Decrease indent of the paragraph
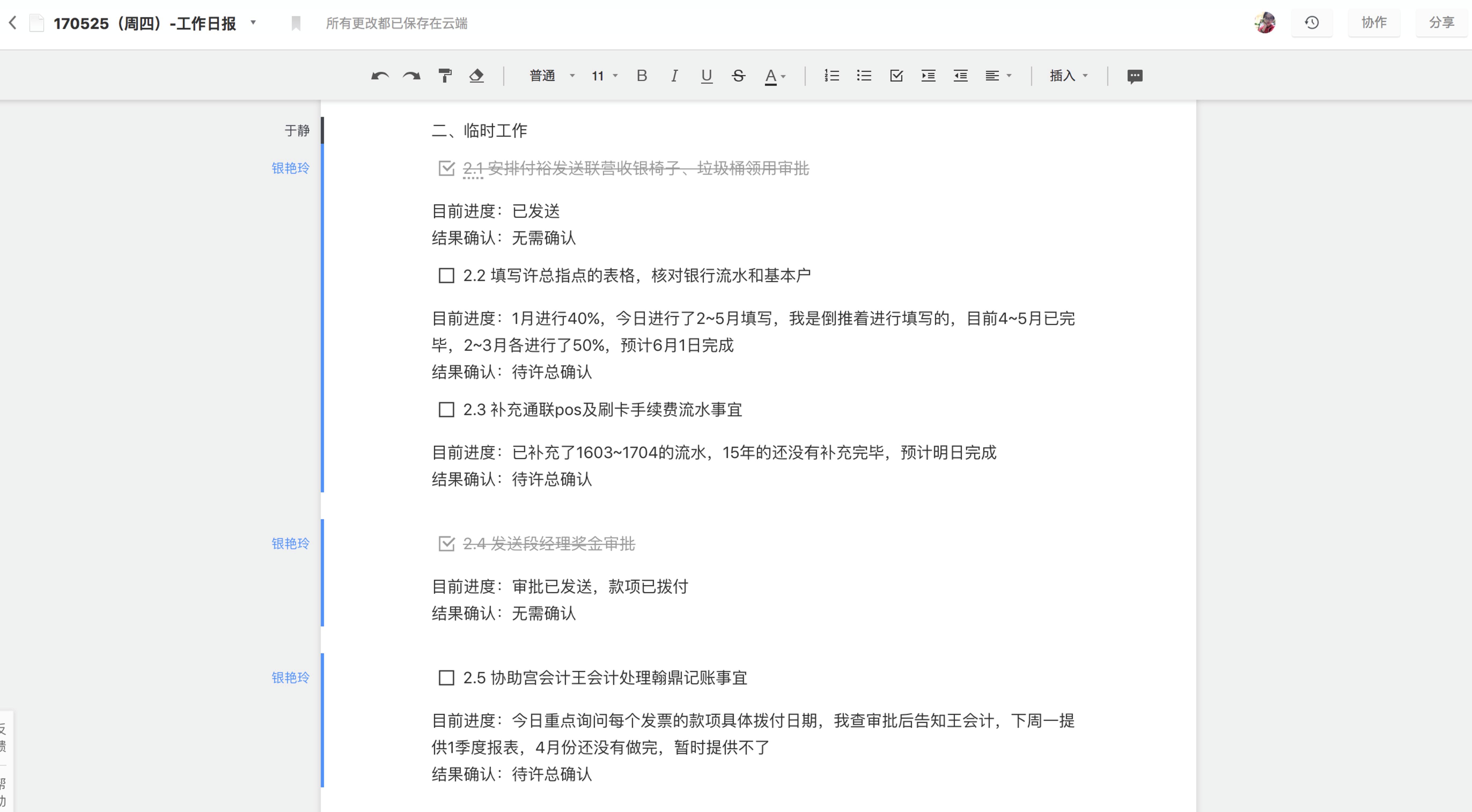Viewport: 1472px width, 812px height. 960,75
